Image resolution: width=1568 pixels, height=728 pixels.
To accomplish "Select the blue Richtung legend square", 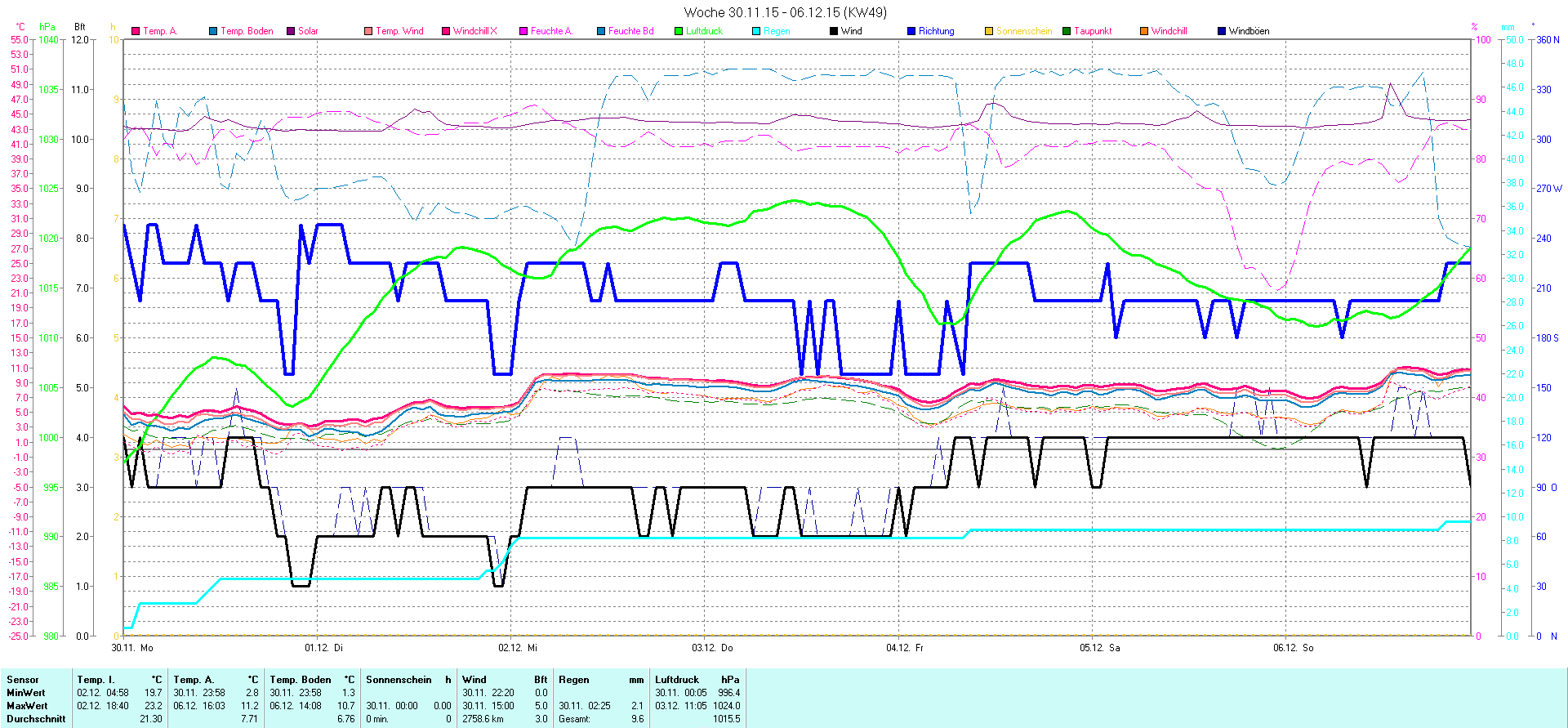I will pos(911,31).
